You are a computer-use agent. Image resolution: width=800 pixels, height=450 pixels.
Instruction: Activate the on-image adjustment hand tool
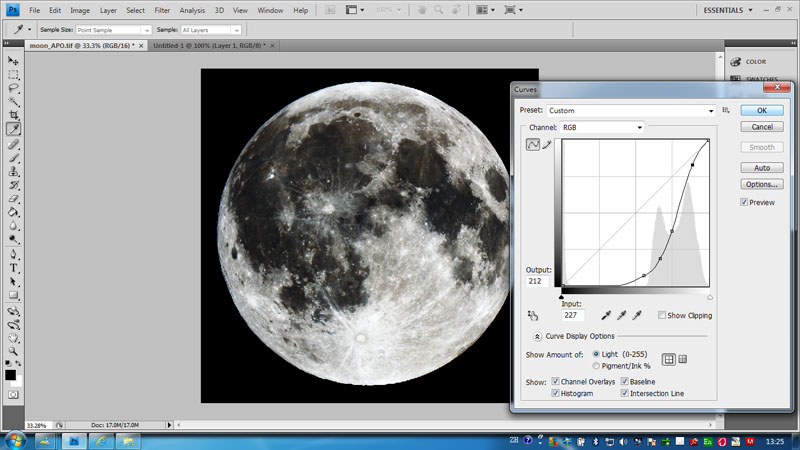(531, 315)
